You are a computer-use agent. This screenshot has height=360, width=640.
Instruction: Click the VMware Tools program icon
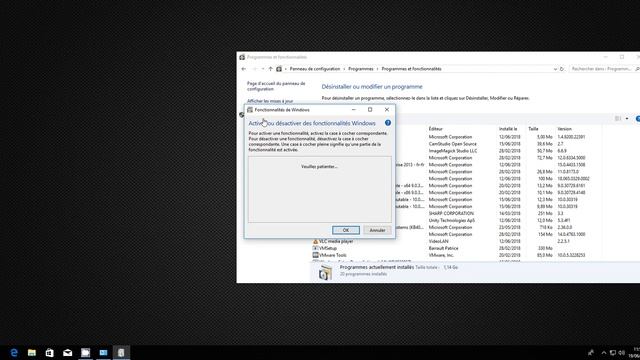click(315, 255)
